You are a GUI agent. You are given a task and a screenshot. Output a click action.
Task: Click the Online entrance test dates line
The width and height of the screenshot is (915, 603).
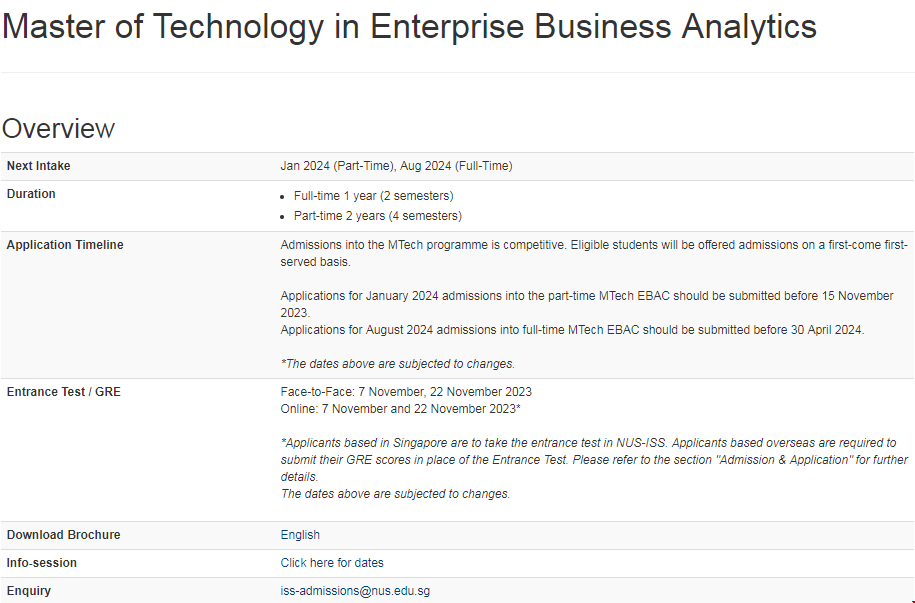(400, 410)
